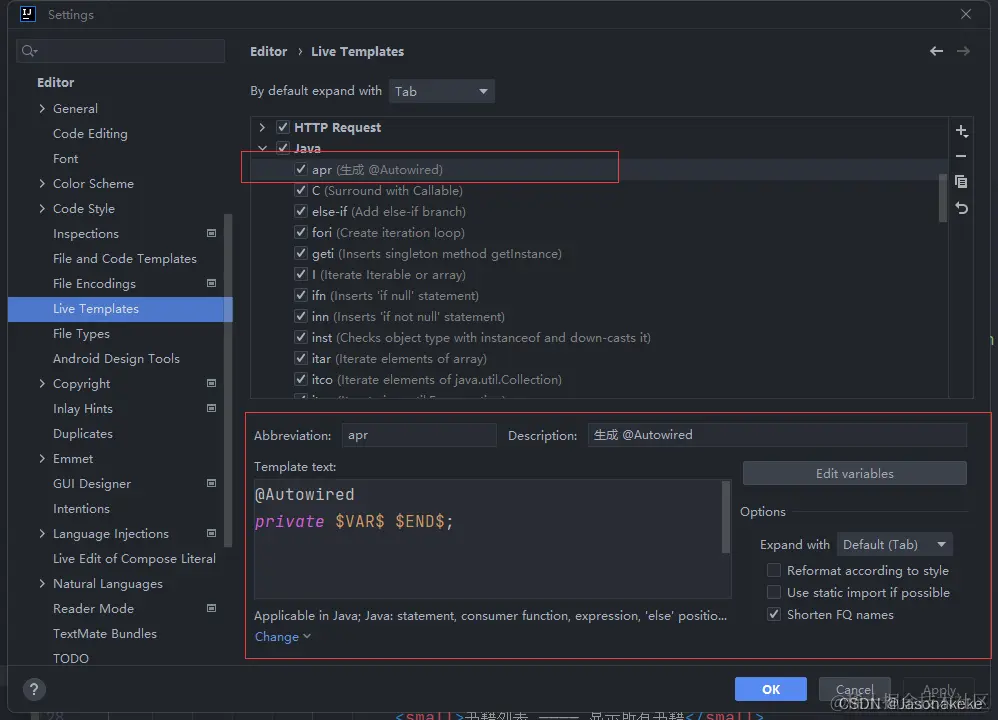Click the project-level icon beside Reader Mode
Image resolution: width=998 pixels, height=720 pixels.
pos(211,608)
